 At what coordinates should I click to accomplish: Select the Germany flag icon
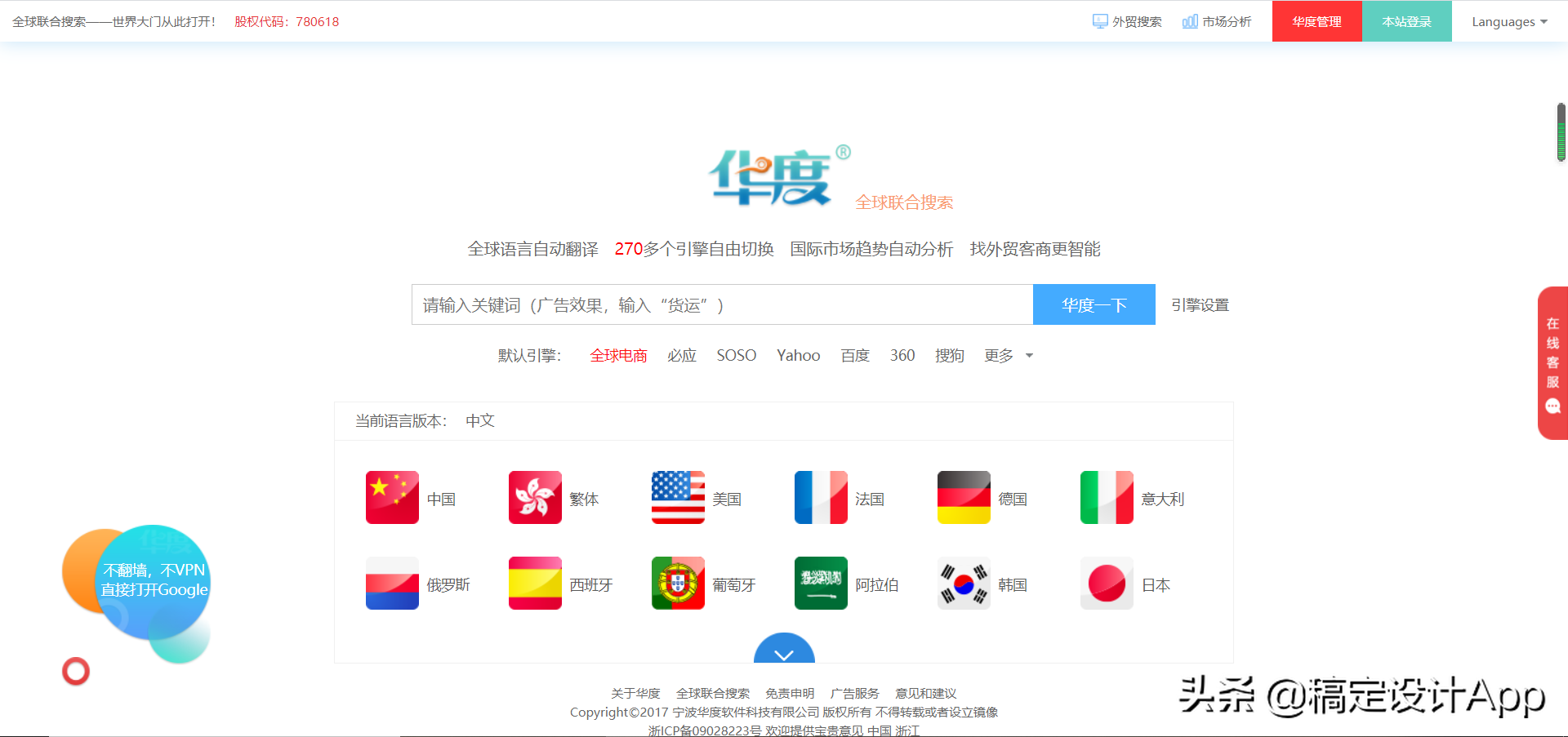point(964,497)
